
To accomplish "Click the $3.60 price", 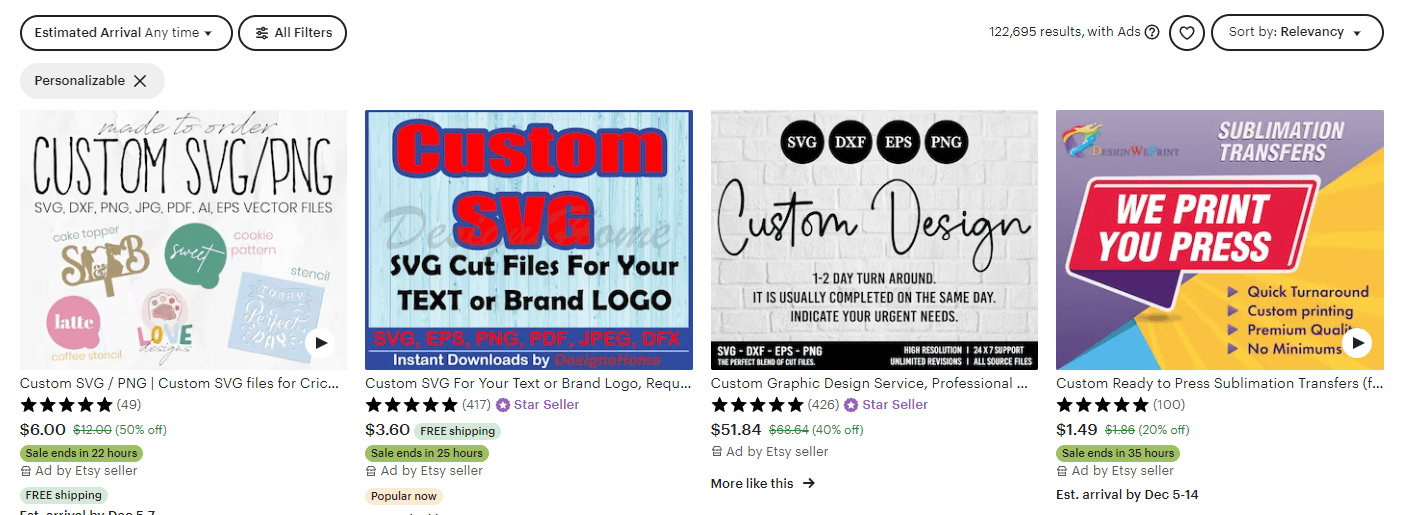I will (388, 430).
